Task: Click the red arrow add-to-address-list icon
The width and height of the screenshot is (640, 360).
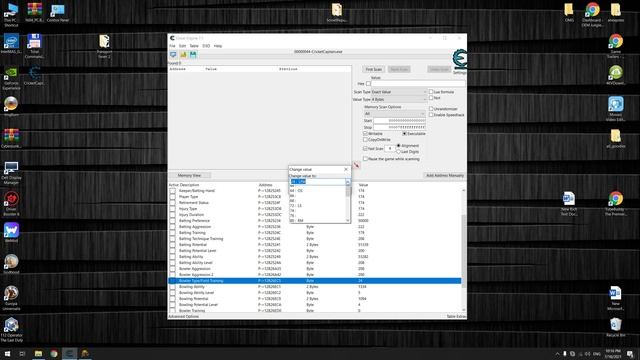Action: (x=356, y=165)
